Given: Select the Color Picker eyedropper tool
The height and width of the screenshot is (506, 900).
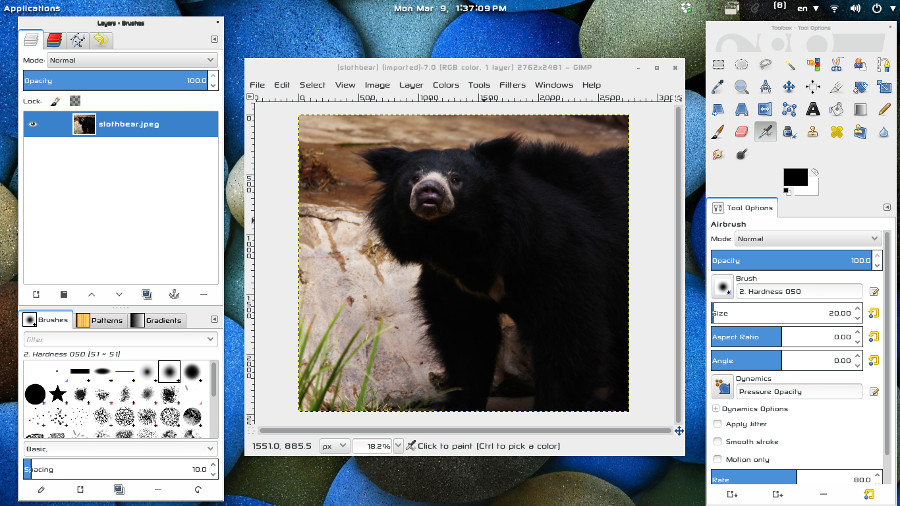Looking at the screenshot, I should click(x=718, y=87).
